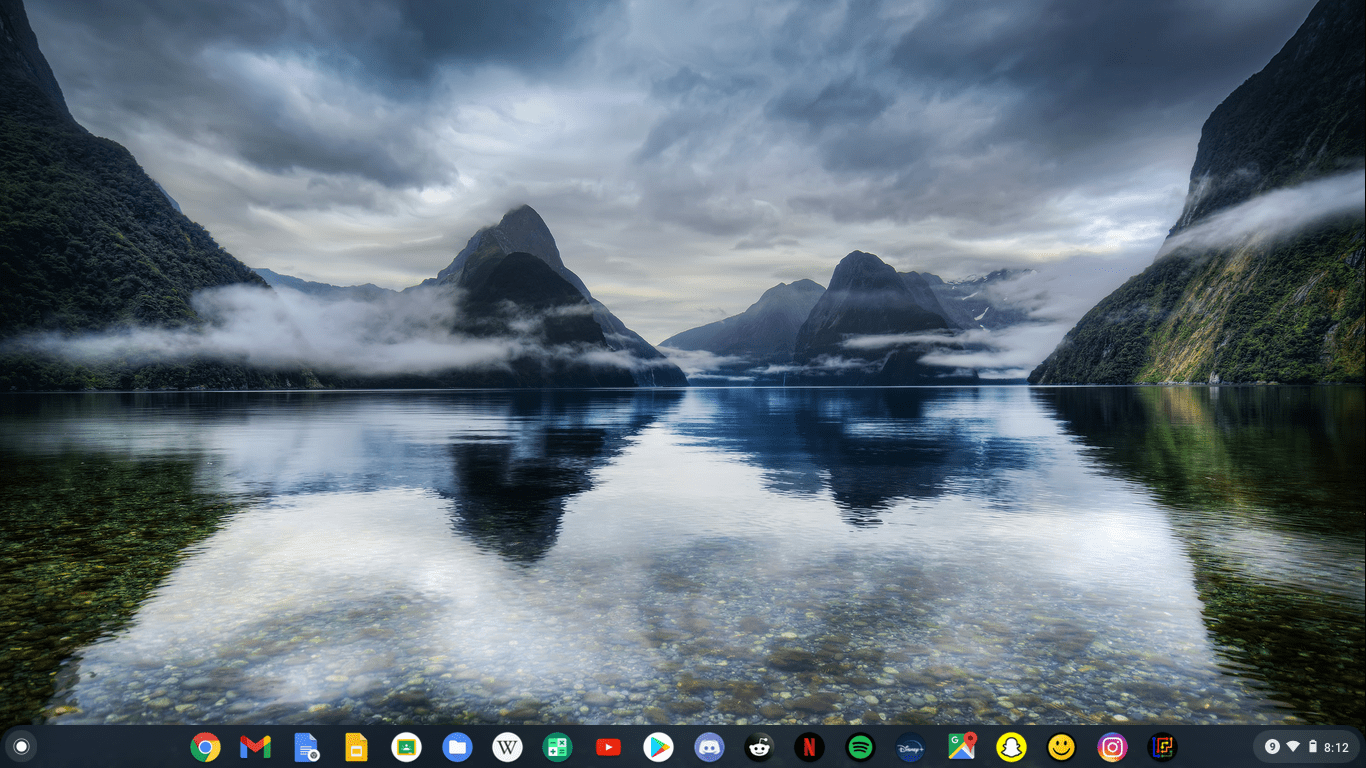Launch the Reddit app
1366x768 pixels.
(759, 747)
